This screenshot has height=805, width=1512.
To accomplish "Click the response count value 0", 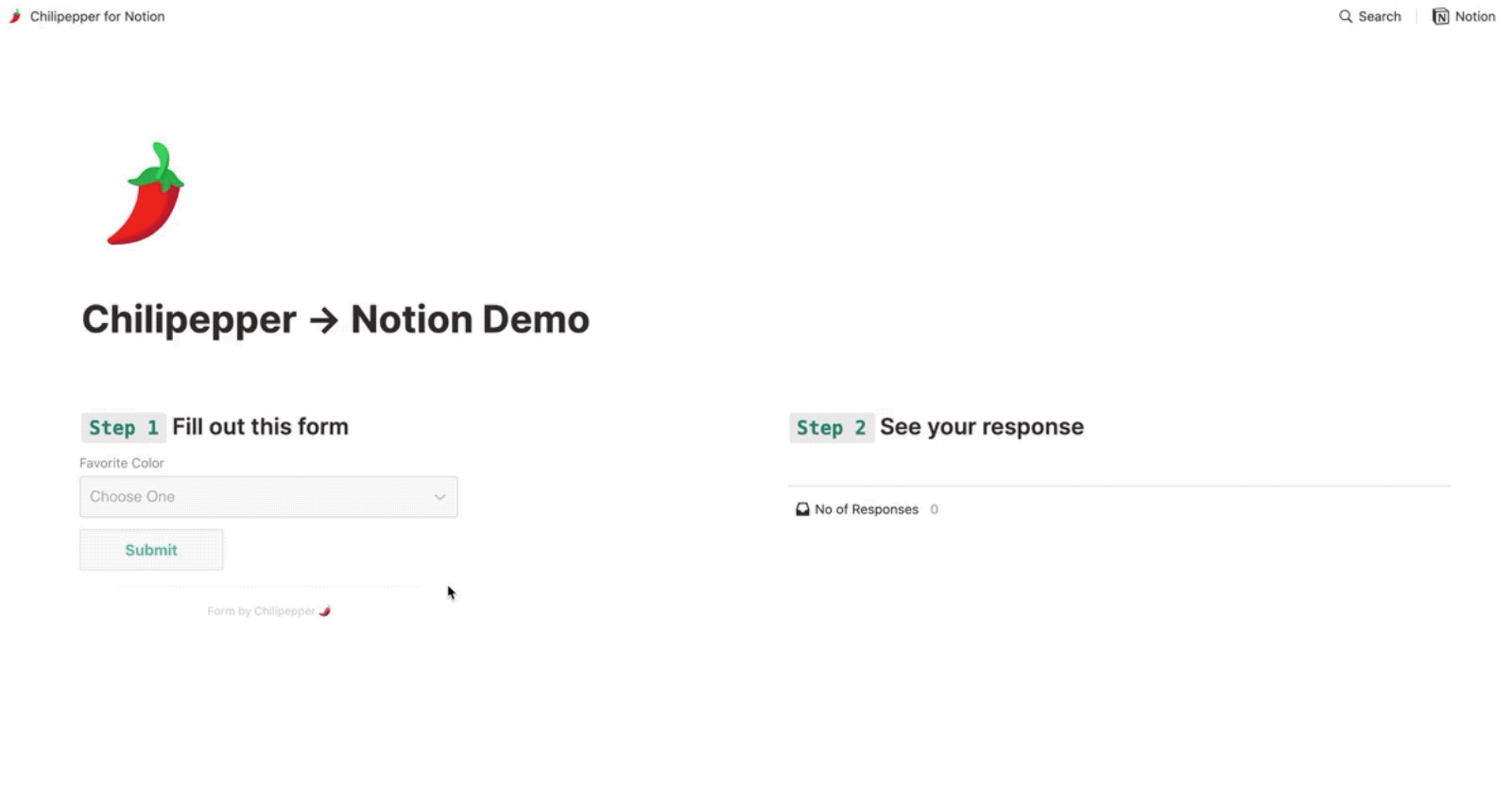I will pos(934,509).
